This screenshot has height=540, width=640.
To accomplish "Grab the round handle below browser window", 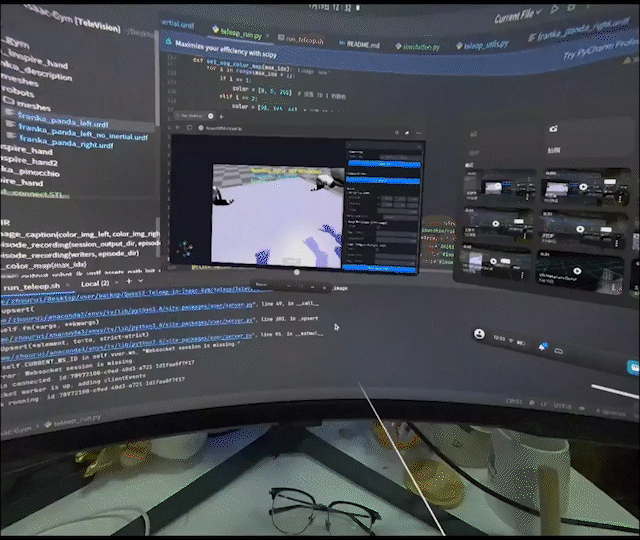I will pyautogui.click(x=297, y=272).
